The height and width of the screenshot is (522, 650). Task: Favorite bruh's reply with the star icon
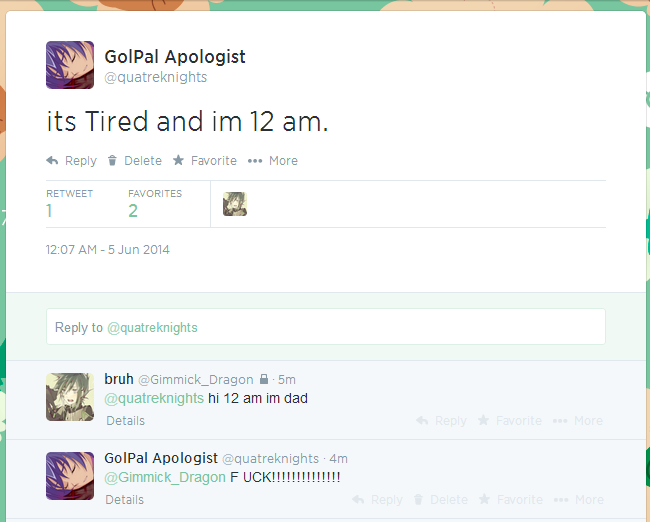coord(483,420)
